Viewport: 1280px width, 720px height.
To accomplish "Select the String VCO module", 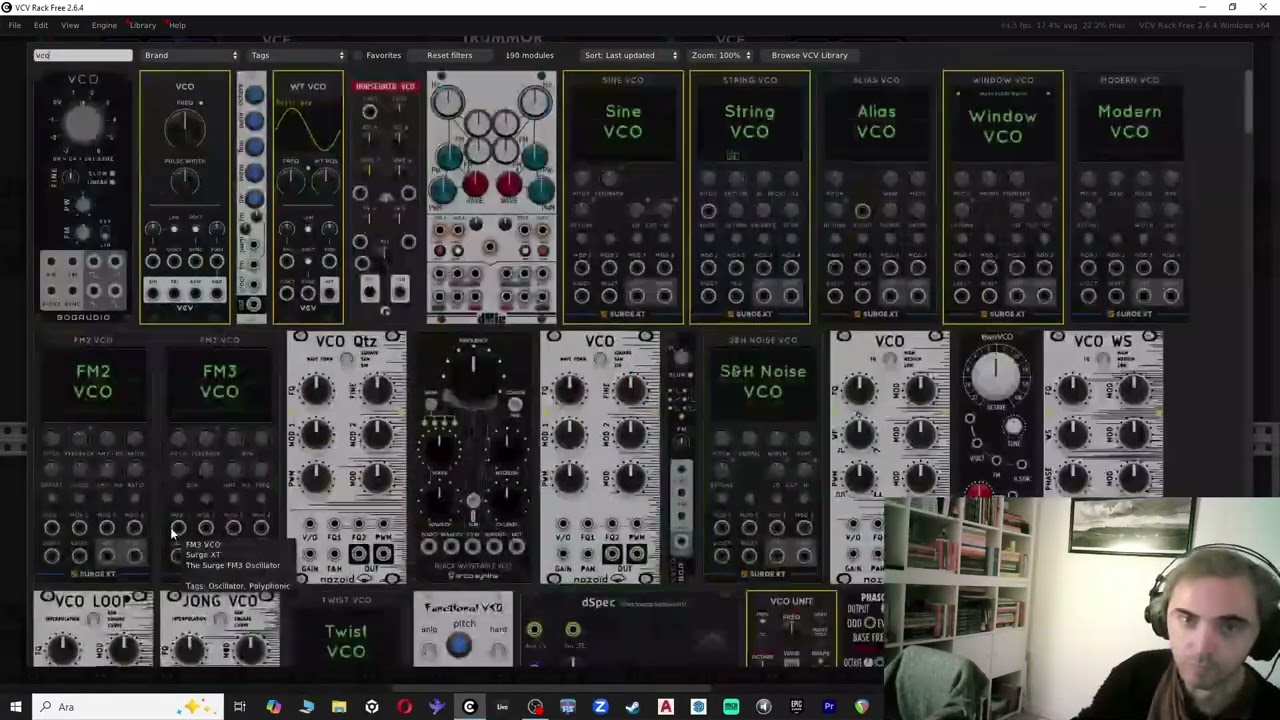I will pos(750,197).
